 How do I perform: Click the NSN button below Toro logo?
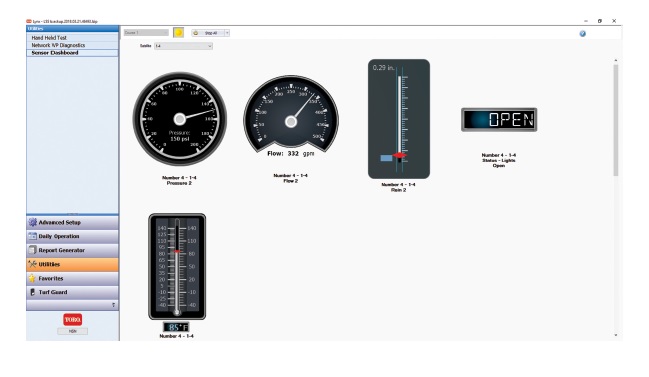(x=72, y=331)
